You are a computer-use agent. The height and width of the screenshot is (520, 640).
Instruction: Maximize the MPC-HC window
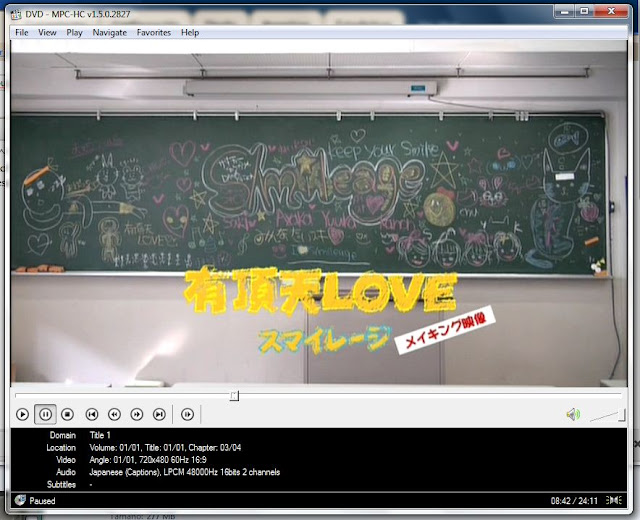(x=584, y=11)
